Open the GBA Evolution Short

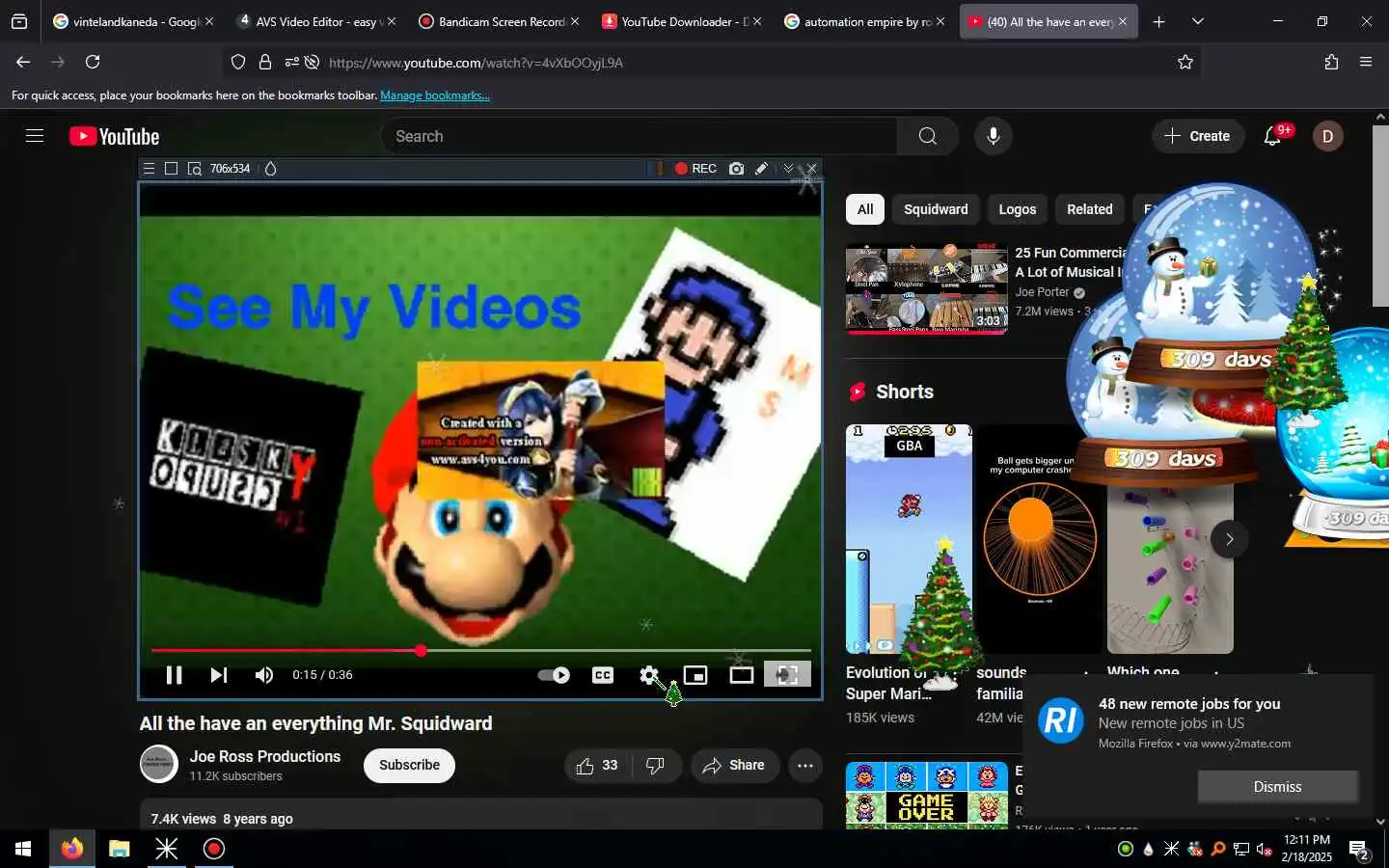pos(909,539)
